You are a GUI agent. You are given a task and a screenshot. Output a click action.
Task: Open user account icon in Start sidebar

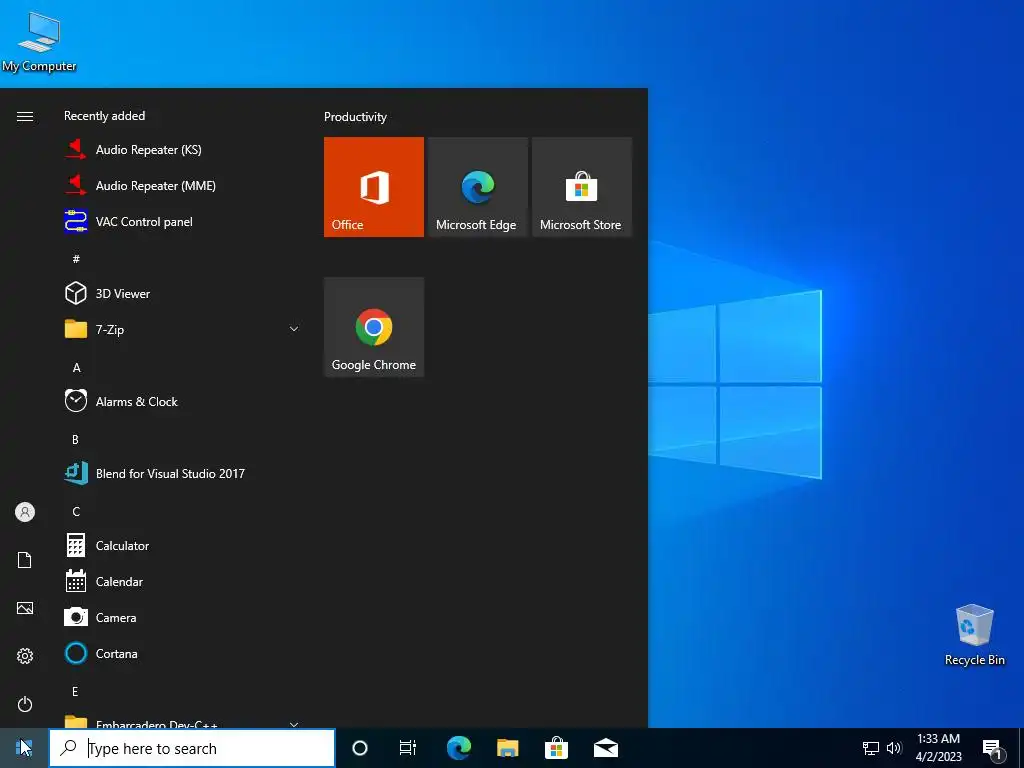(25, 512)
